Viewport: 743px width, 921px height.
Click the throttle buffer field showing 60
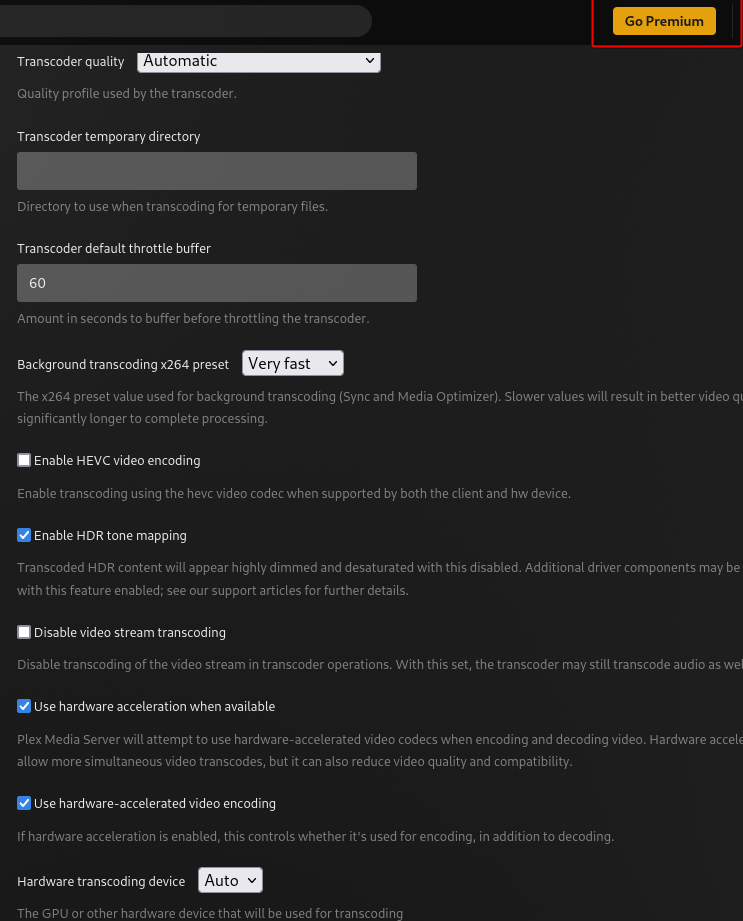click(217, 283)
